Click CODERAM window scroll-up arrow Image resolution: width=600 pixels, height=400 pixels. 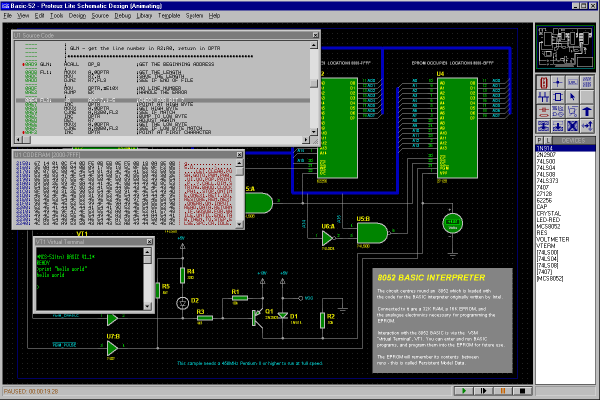coord(240,163)
